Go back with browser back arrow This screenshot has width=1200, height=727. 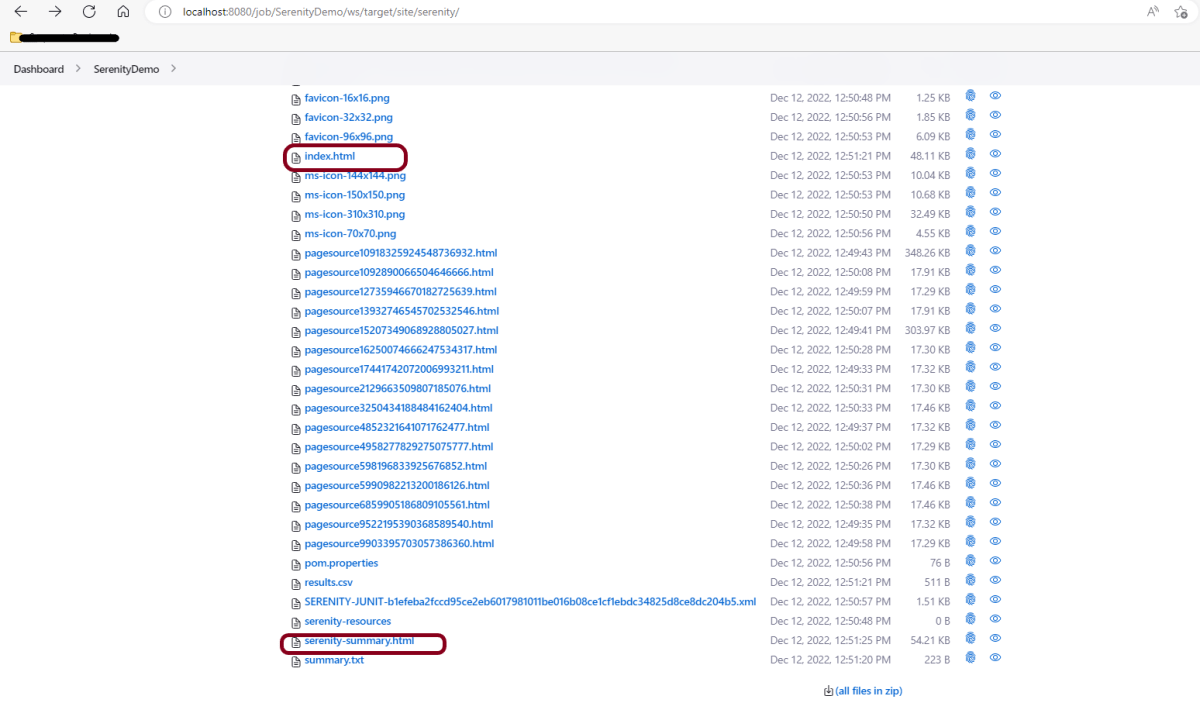(x=20, y=12)
